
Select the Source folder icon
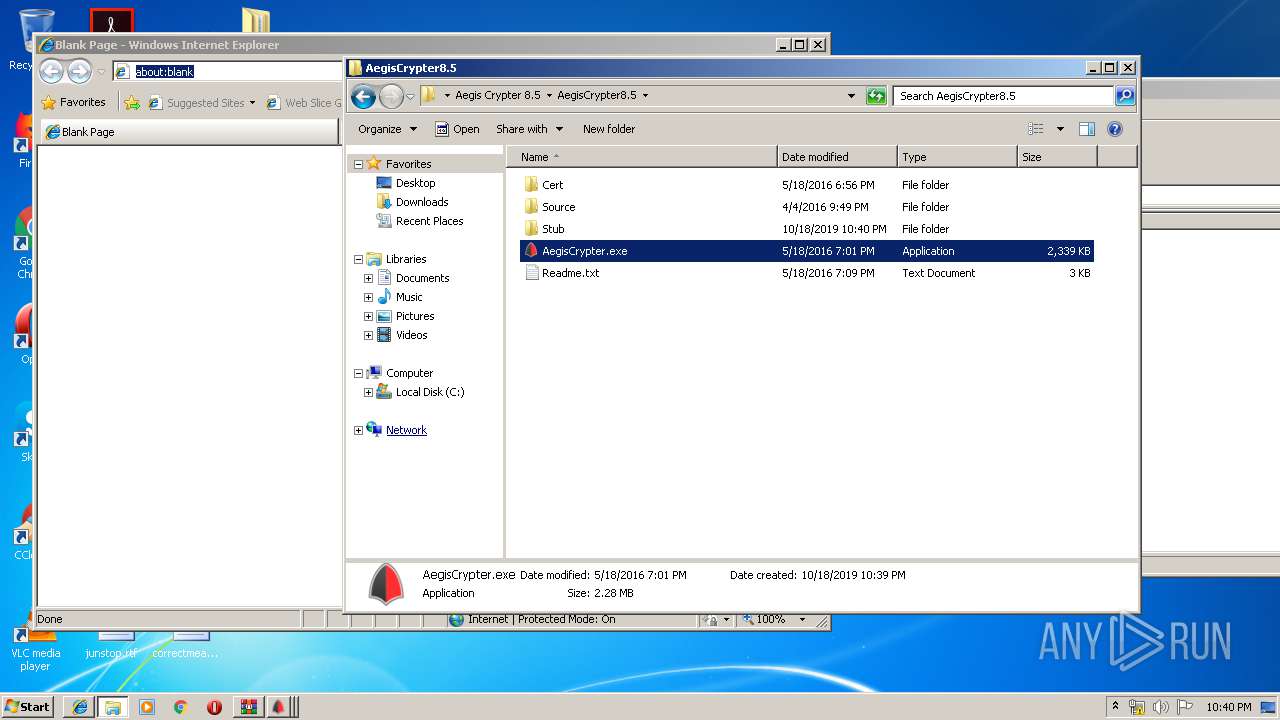click(531, 207)
